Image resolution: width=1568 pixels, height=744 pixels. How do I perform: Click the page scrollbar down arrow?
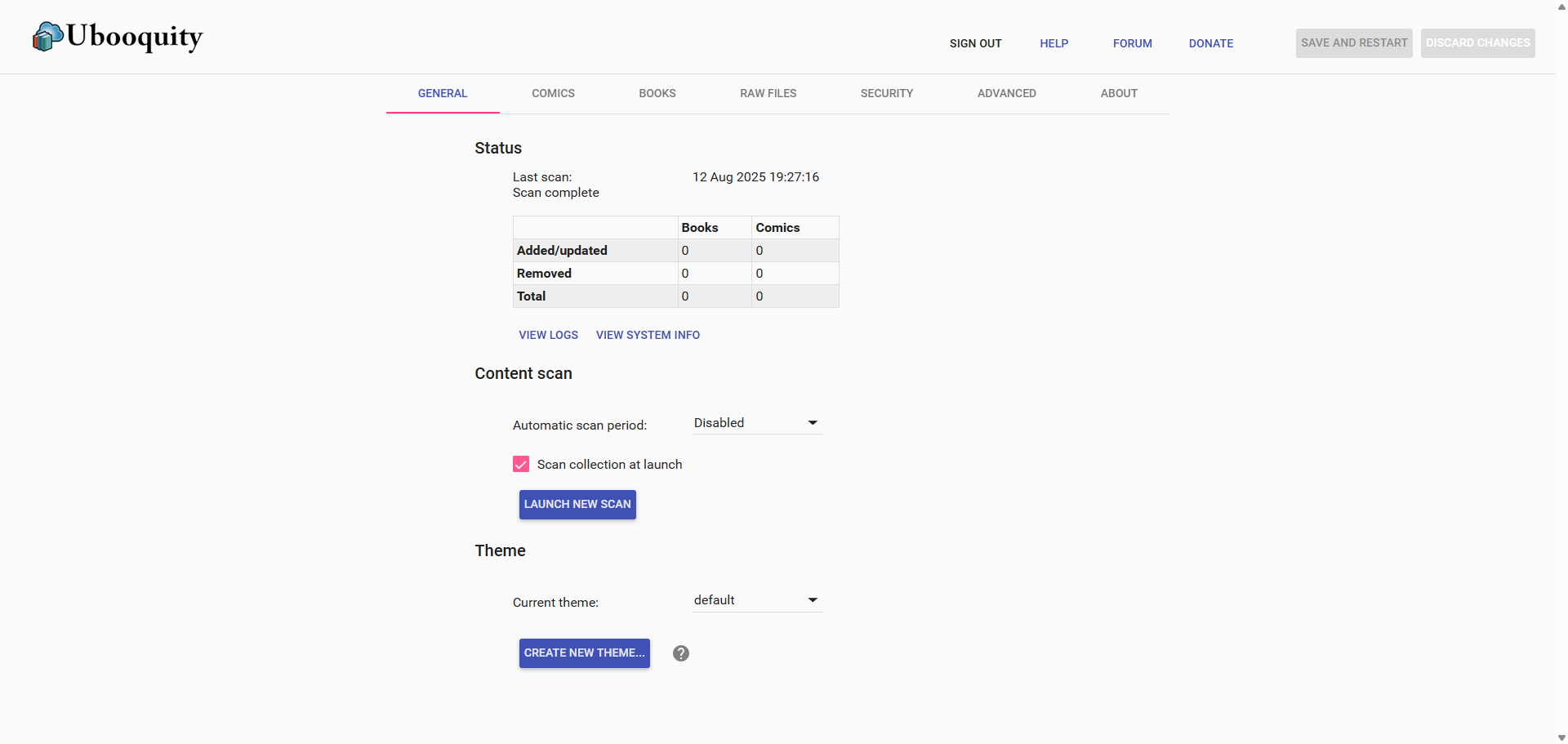pyautogui.click(x=1561, y=737)
